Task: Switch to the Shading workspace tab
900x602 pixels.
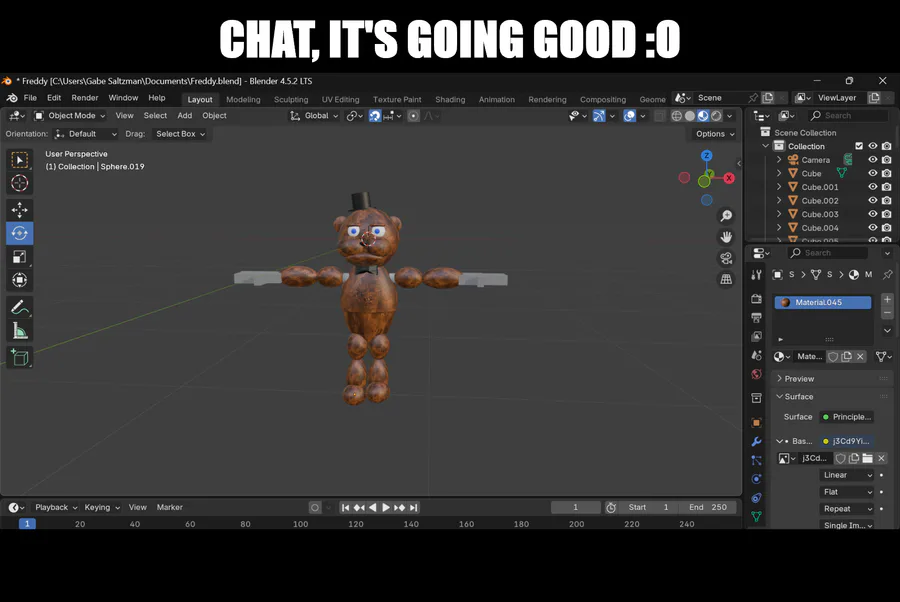Action: click(450, 99)
